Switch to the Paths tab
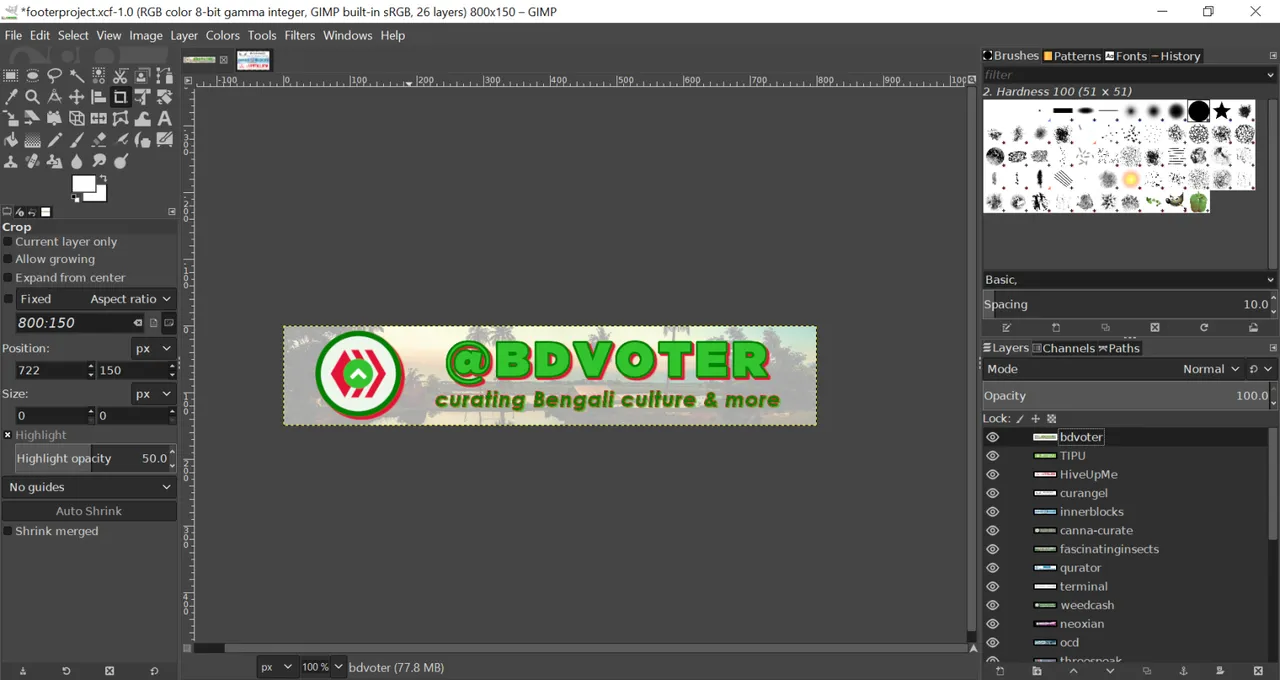The width and height of the screenshot is (1280, 680). click(1119, 348)
